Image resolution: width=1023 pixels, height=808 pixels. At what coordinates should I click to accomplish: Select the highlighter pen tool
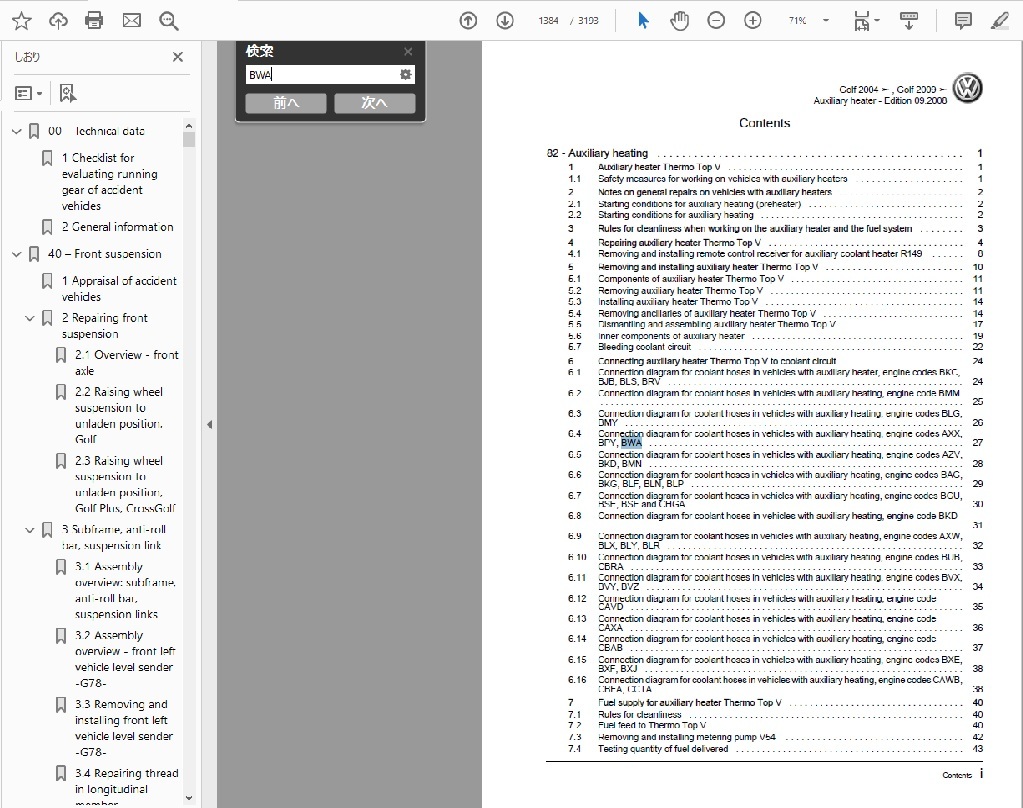[1000, 21]
